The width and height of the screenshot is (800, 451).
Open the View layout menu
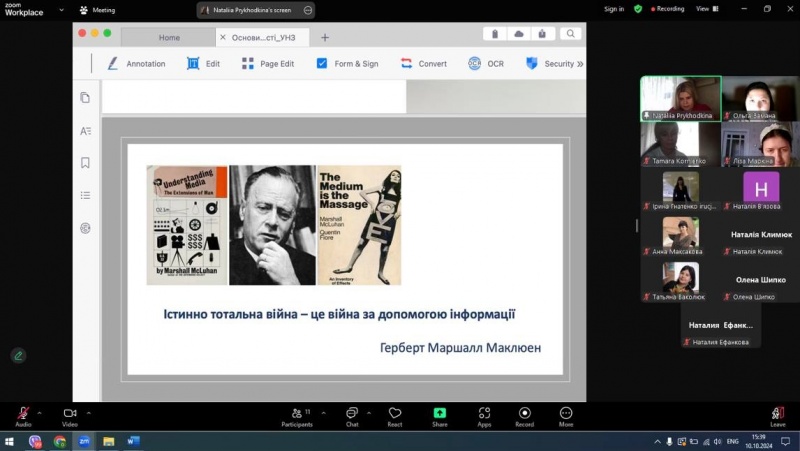[x=704, y=9]
